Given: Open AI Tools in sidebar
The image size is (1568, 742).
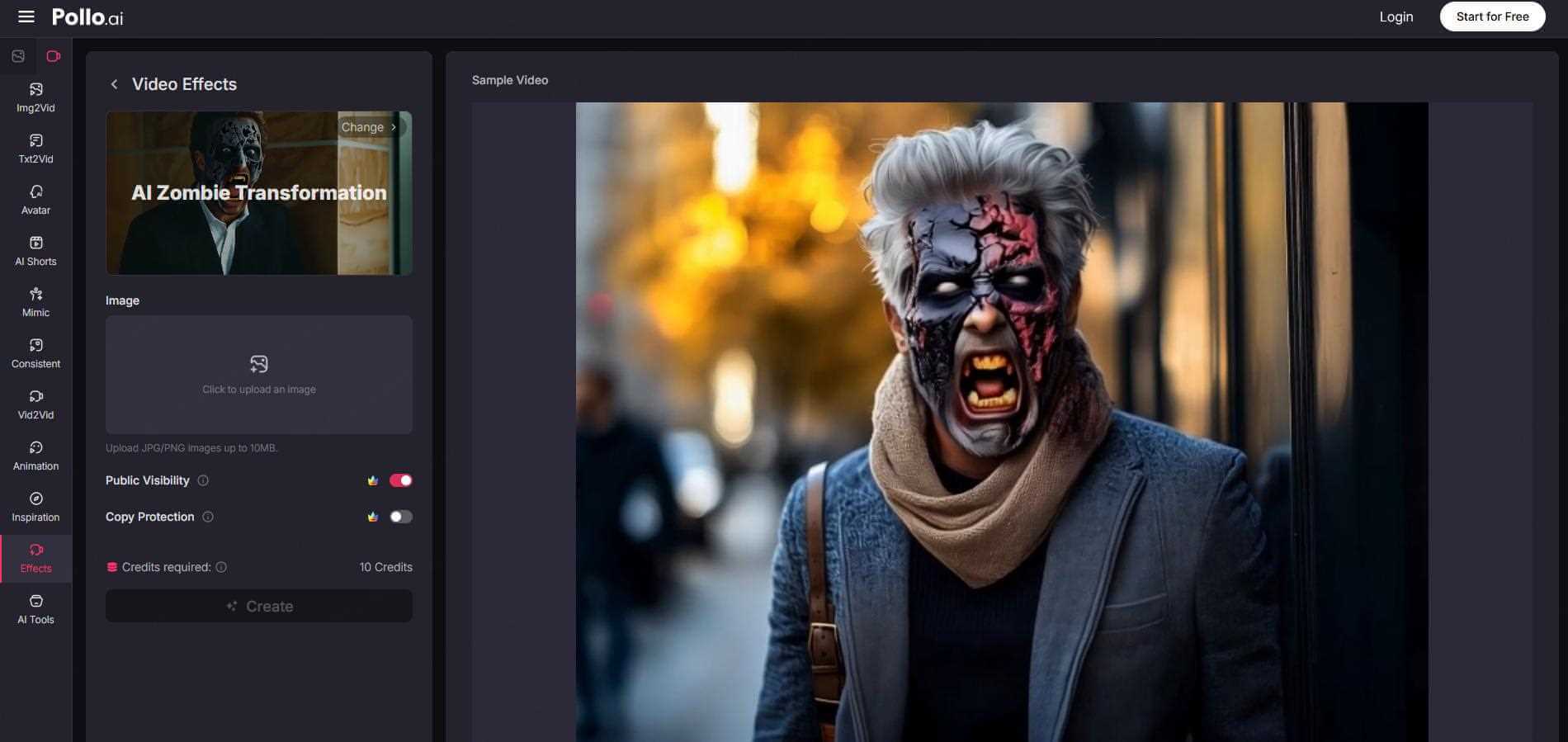Looking at the screenshot, I should [x=35, y=609].
